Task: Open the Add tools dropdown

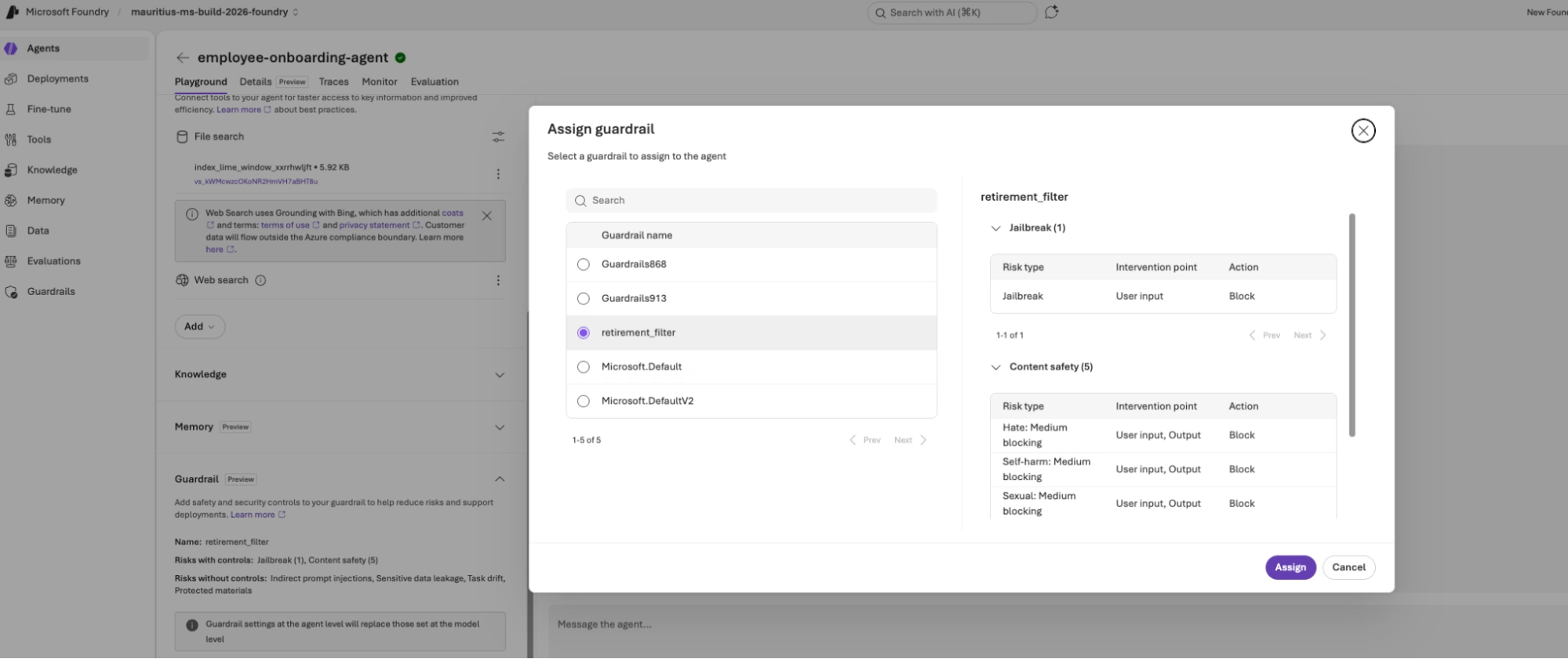Action: click(200, 327)
